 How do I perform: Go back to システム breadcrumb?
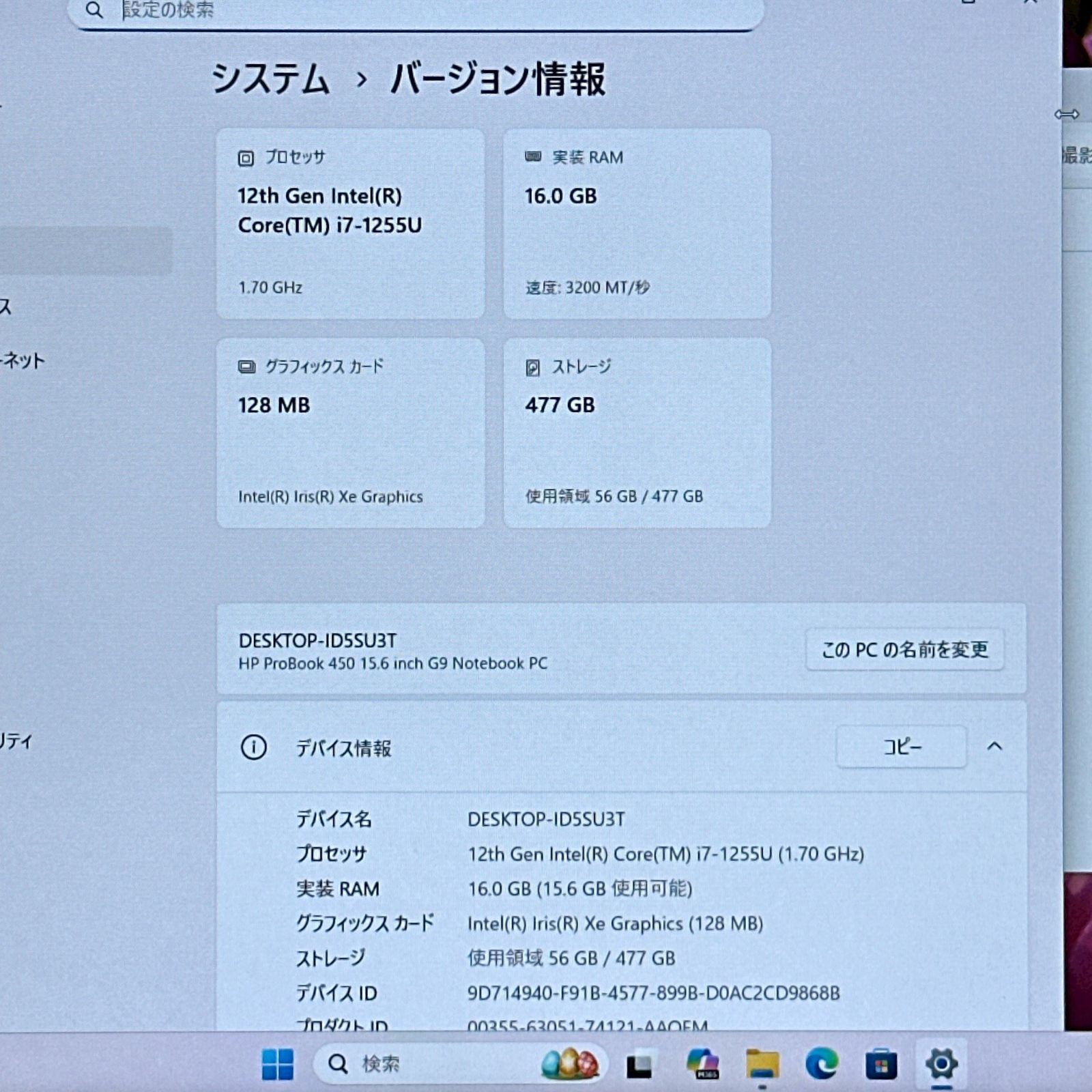click(x=271, y=79)
